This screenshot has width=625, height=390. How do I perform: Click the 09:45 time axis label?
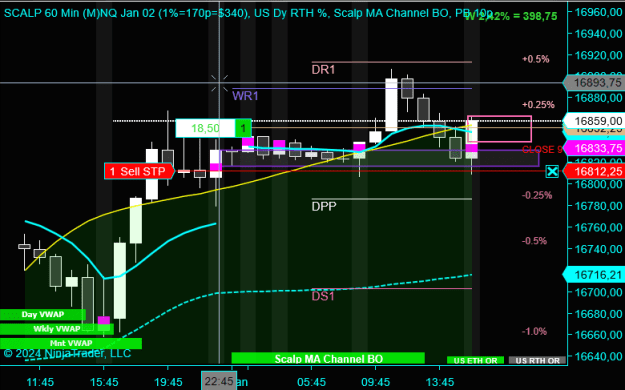[x=376, y=382]
